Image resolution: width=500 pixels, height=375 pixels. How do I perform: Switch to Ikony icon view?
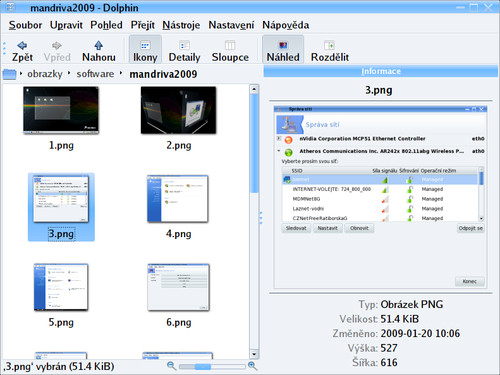point(145,50)
